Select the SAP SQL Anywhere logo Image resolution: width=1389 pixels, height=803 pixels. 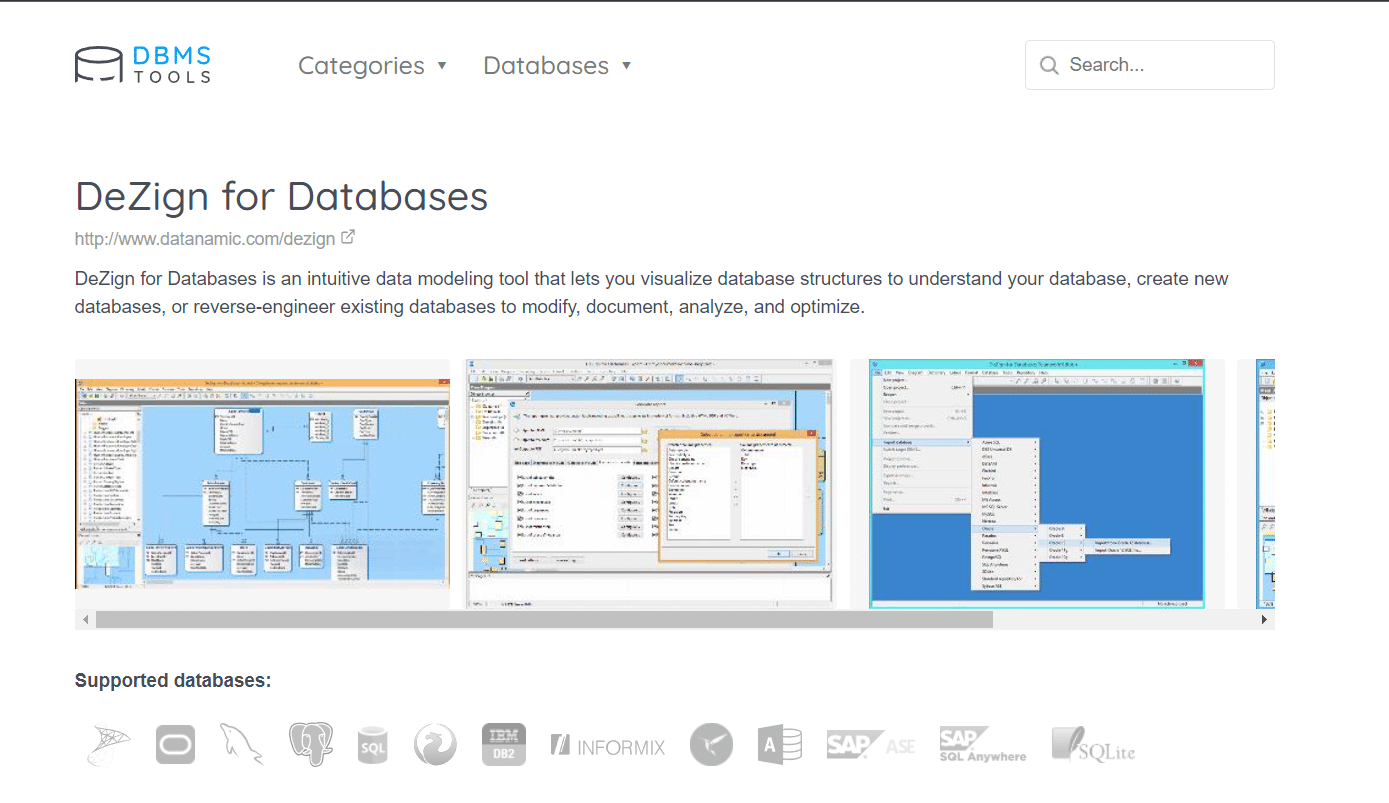[x=983, y=745]
